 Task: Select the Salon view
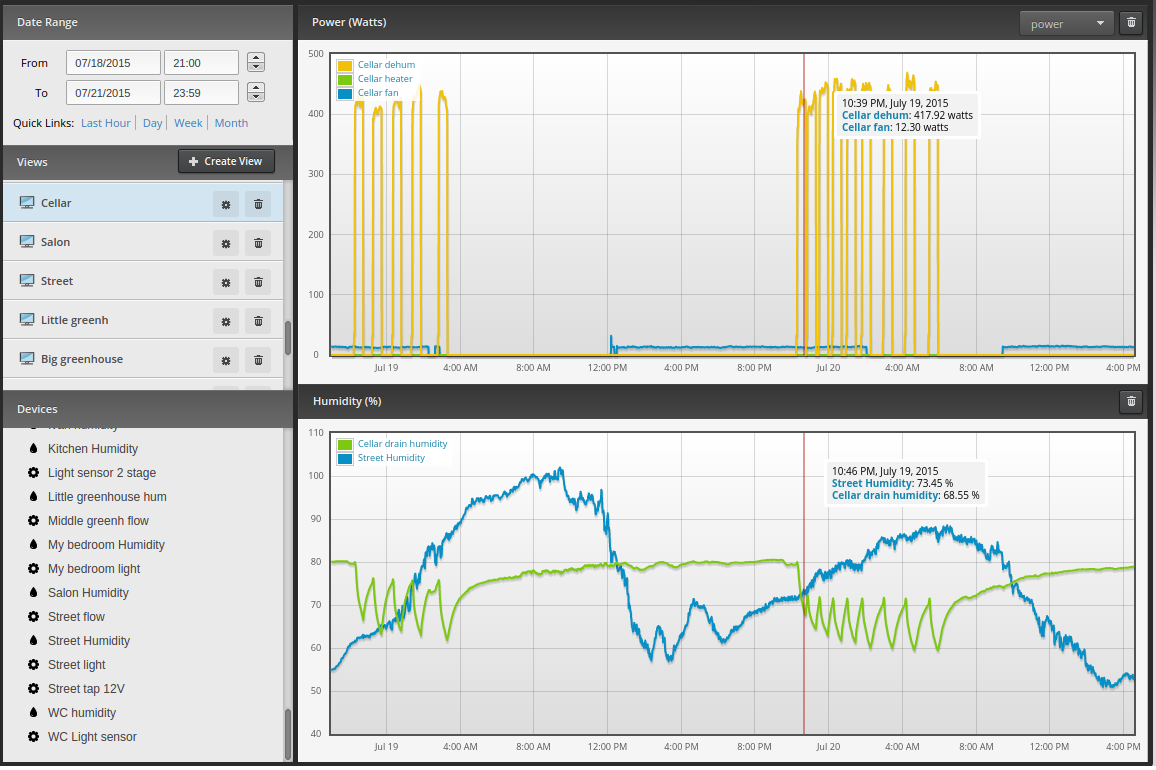(143, 242)
